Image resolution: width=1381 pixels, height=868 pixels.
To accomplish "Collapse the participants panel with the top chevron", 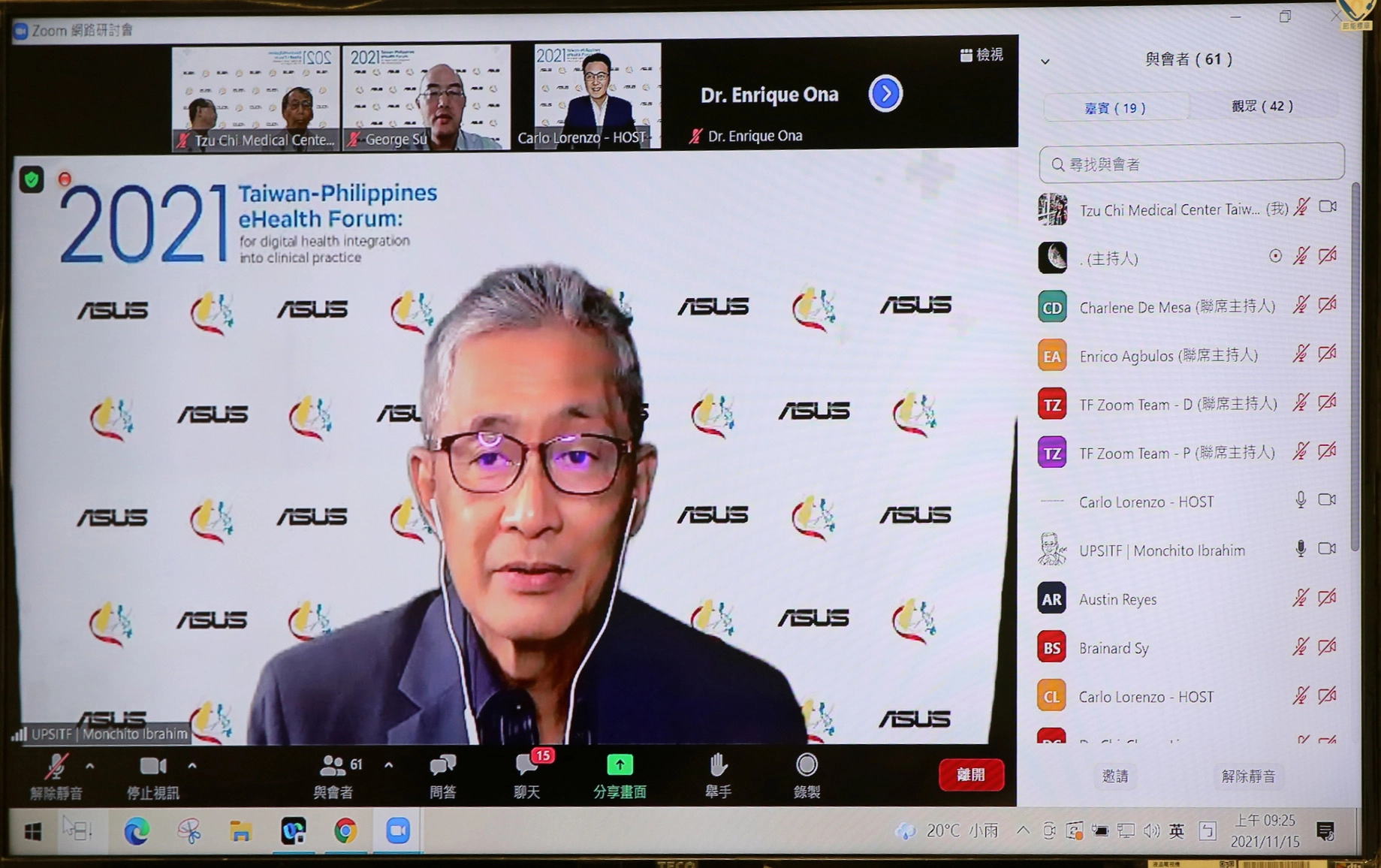I will tap(1045, 62).
